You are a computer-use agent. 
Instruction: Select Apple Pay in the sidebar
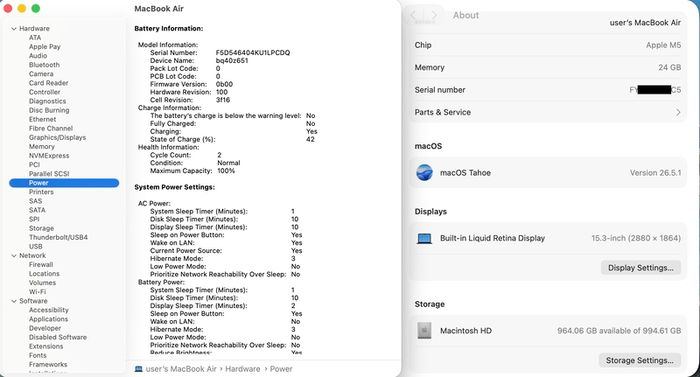coord(45,46)
